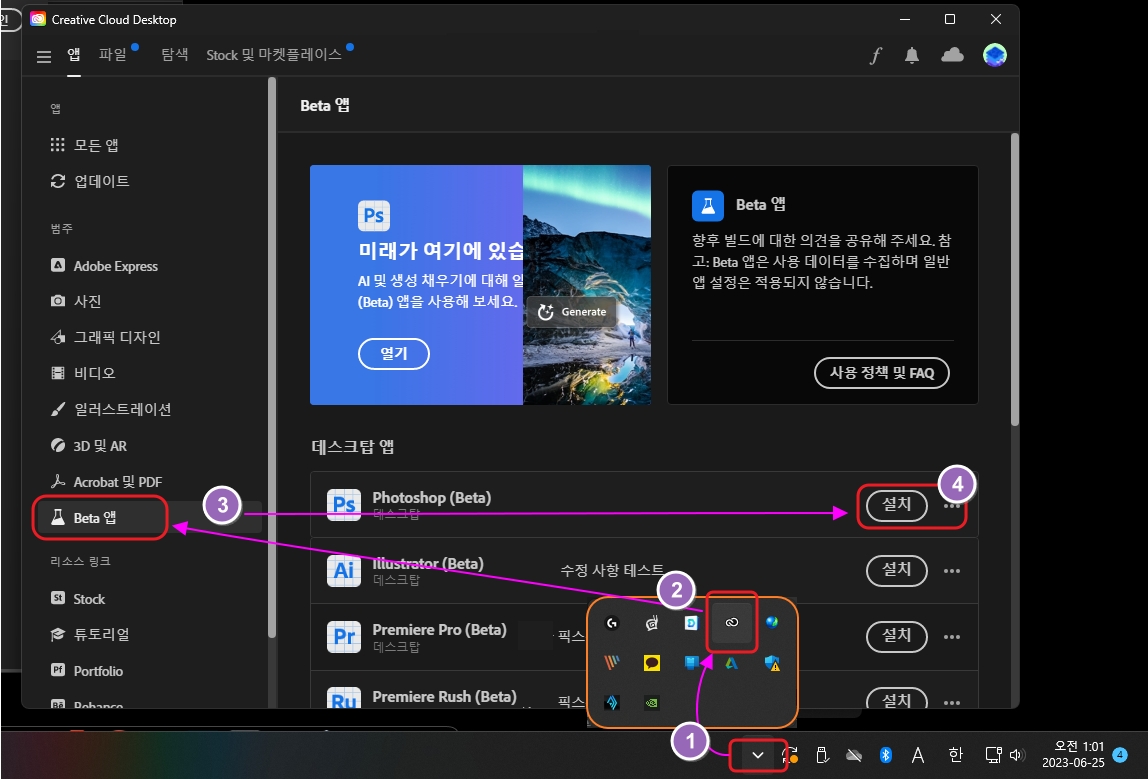This screenshot has height=779, width=1148.
Task: Click the Photoshop (Beta) Ps icon
Action: coord(344,505)
